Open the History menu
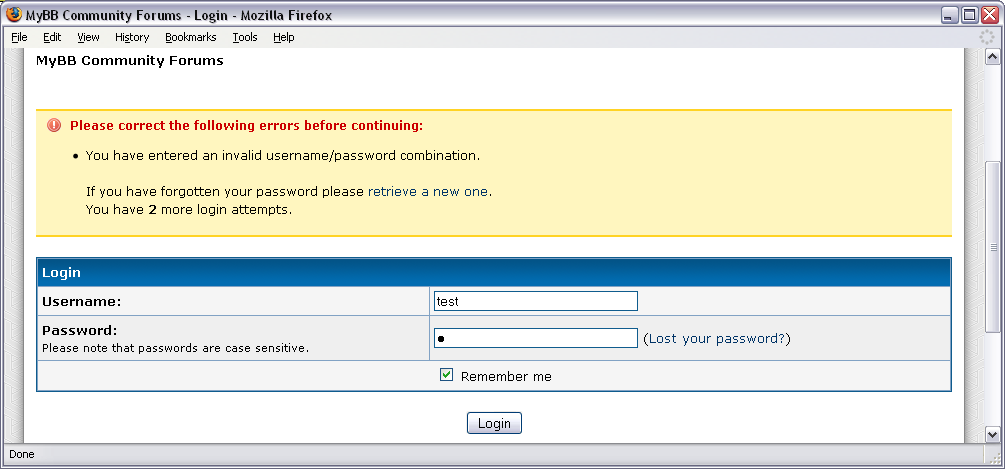This screenshot has height=469, width=1005. [x=132, y=37]
